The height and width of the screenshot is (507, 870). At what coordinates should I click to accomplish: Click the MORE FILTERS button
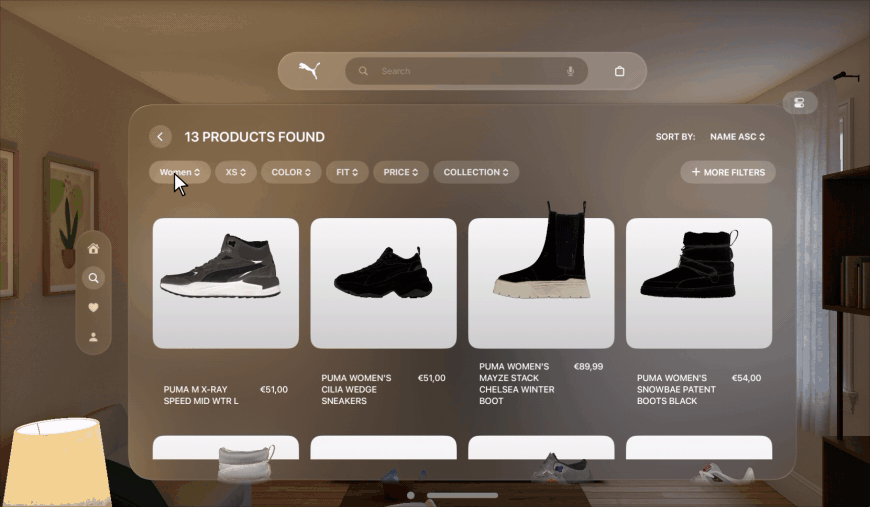728,172
